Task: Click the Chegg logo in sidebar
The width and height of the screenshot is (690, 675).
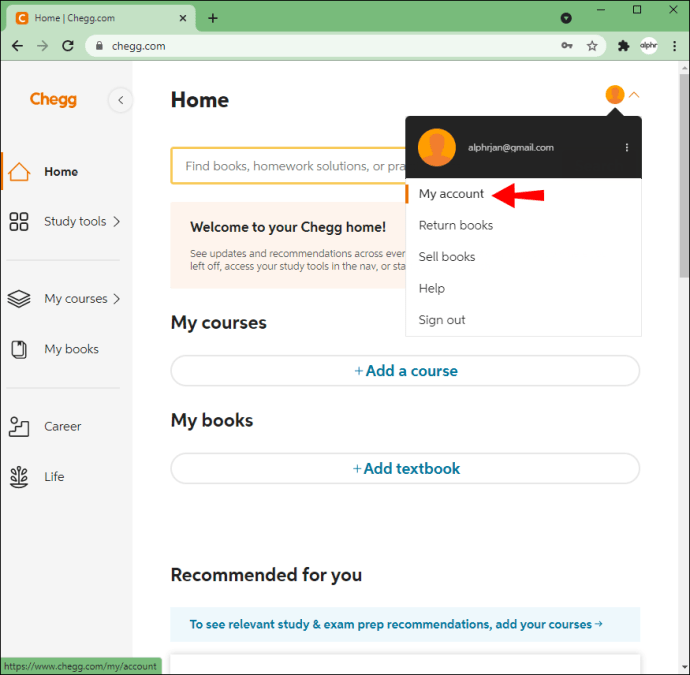Action: (53, 100)
